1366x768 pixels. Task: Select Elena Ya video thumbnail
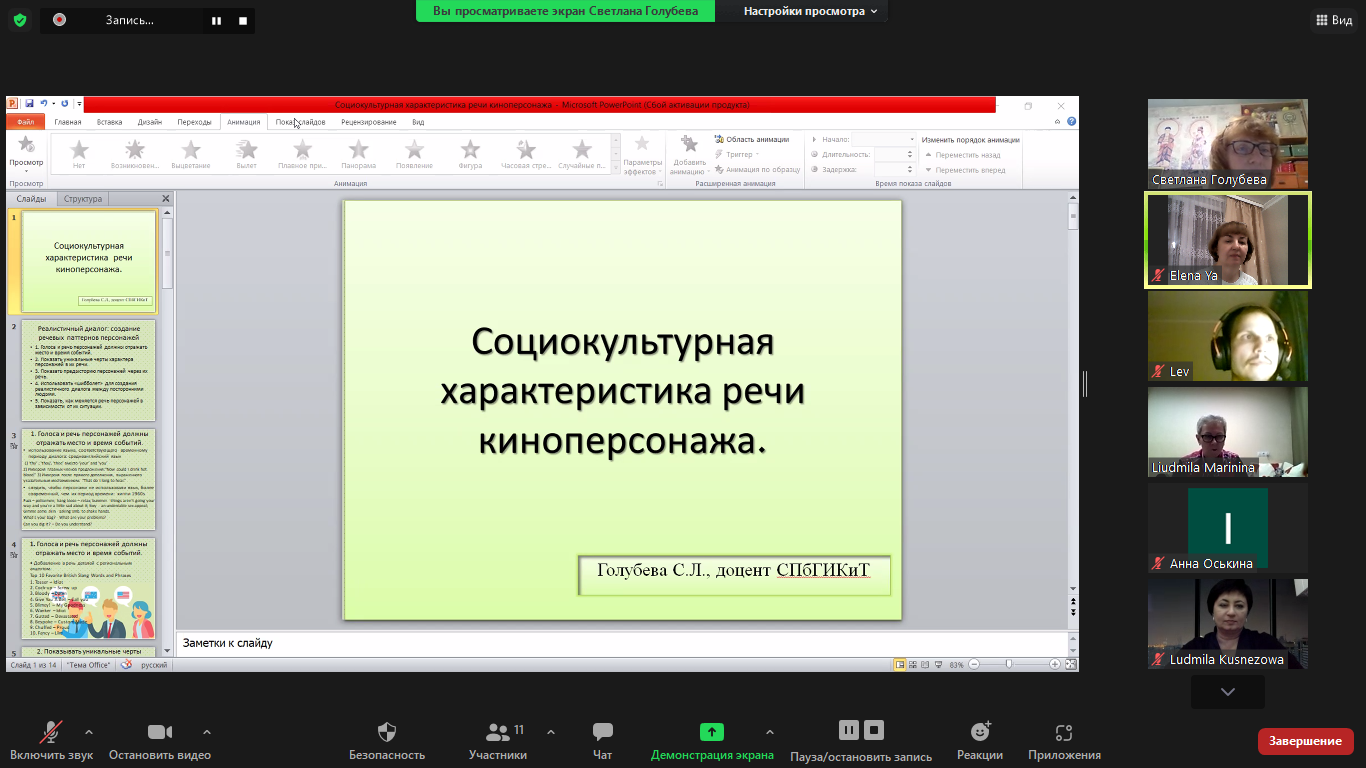(1227, 240)
